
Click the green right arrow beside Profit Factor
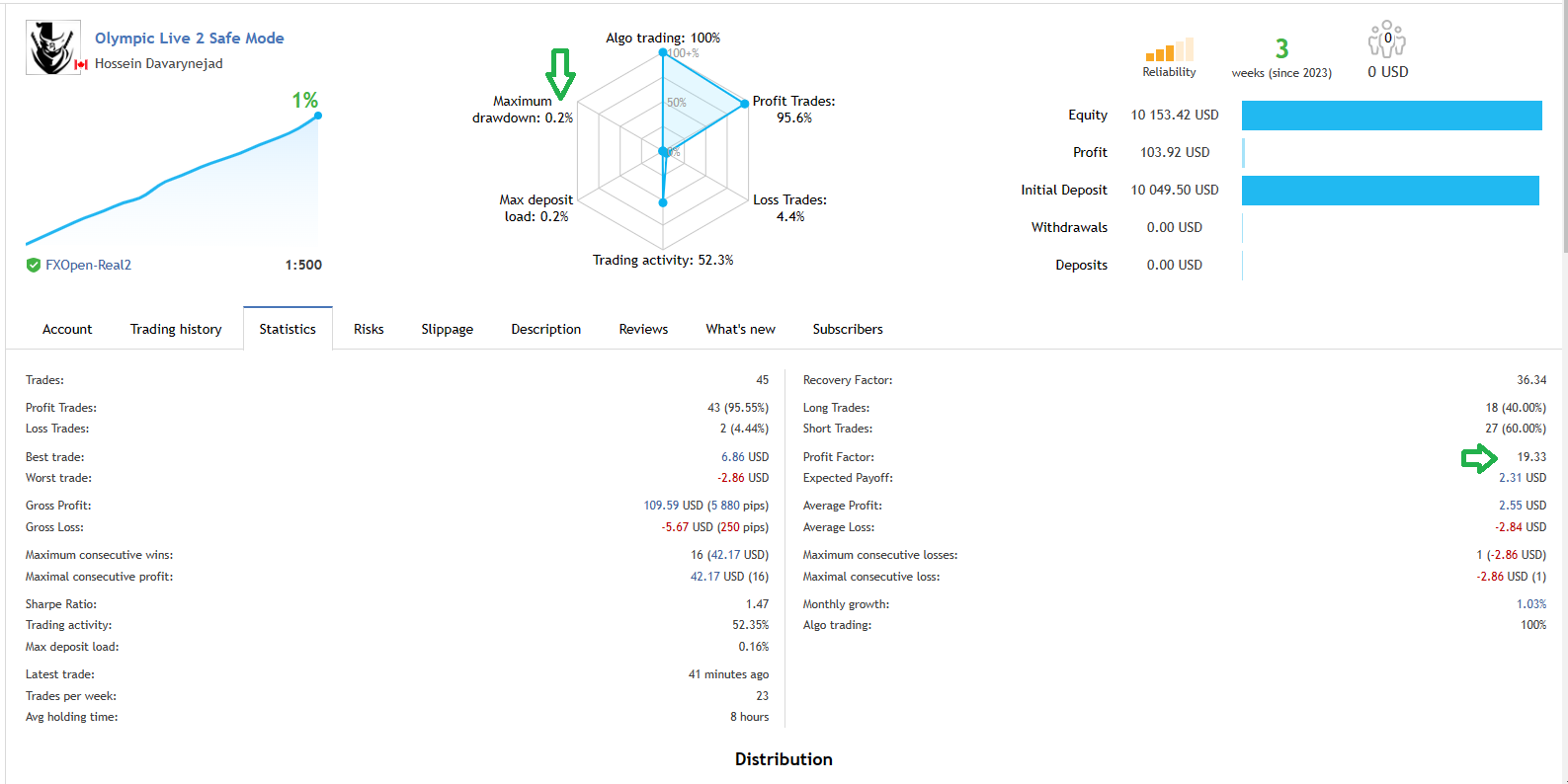pyautogui.click(x=1479, y=458)
